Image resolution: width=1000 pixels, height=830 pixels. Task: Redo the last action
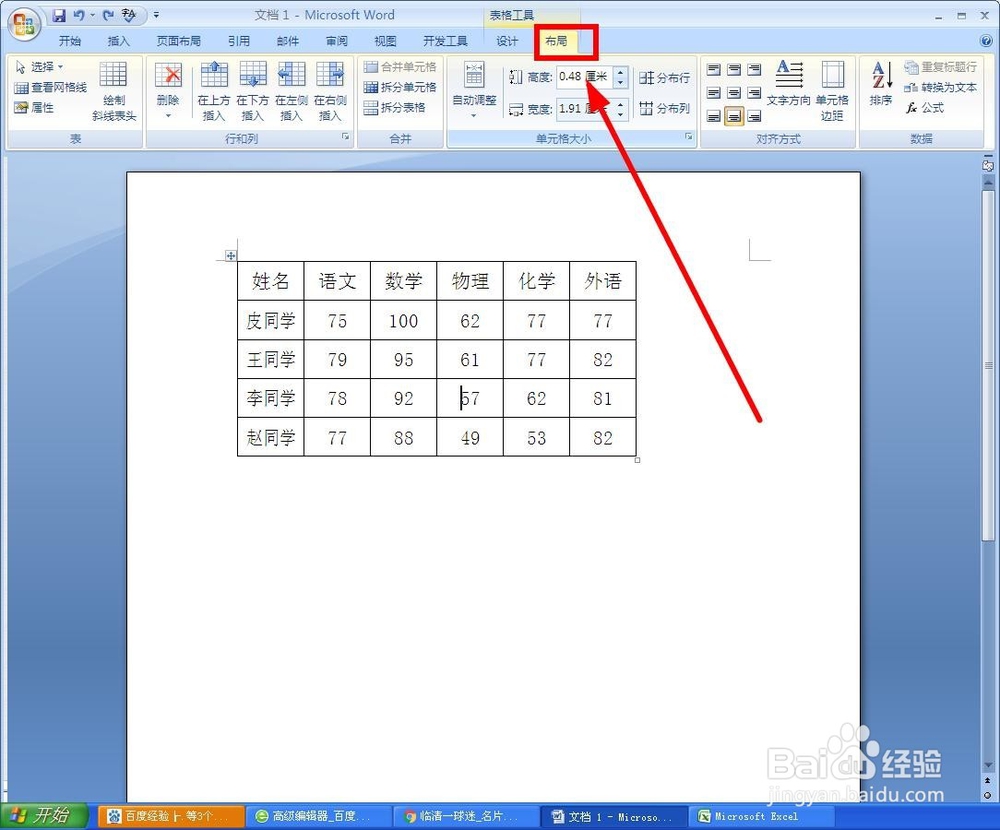pos(108,15)
